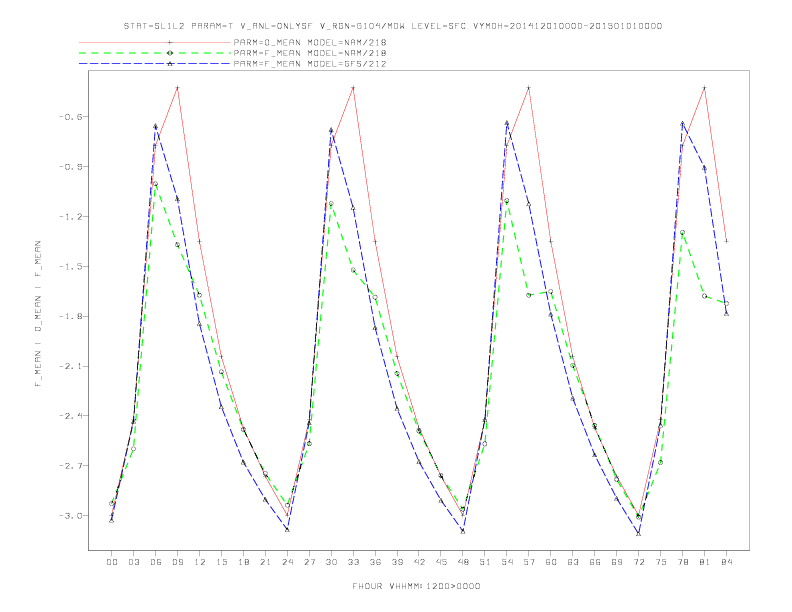Click x-axis forecast hour label 69
Viewport: 792px width, 612px height.
pyautogui.click(x=617, y=562)
